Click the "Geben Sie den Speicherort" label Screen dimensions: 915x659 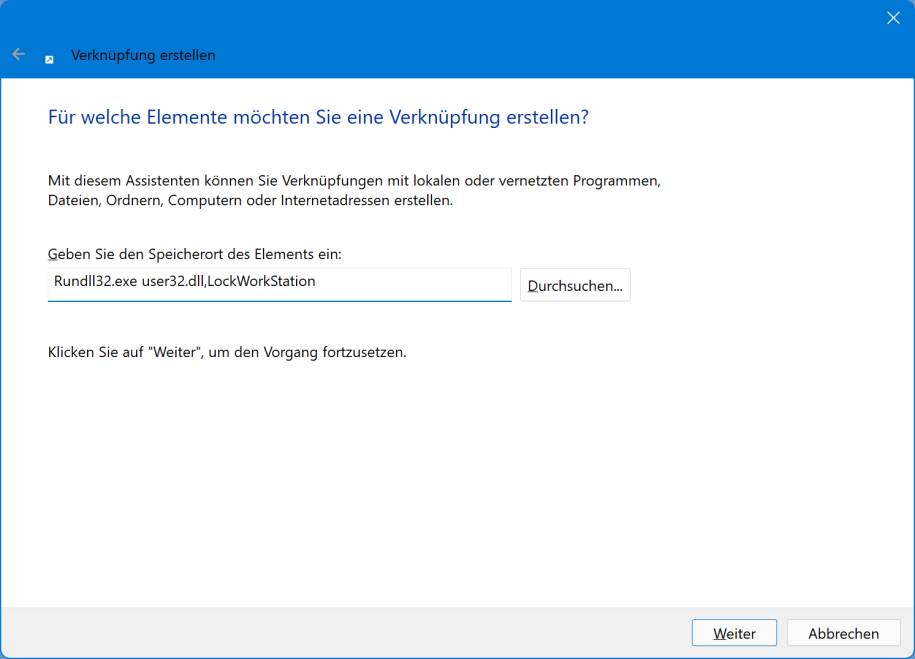[194, 255]
